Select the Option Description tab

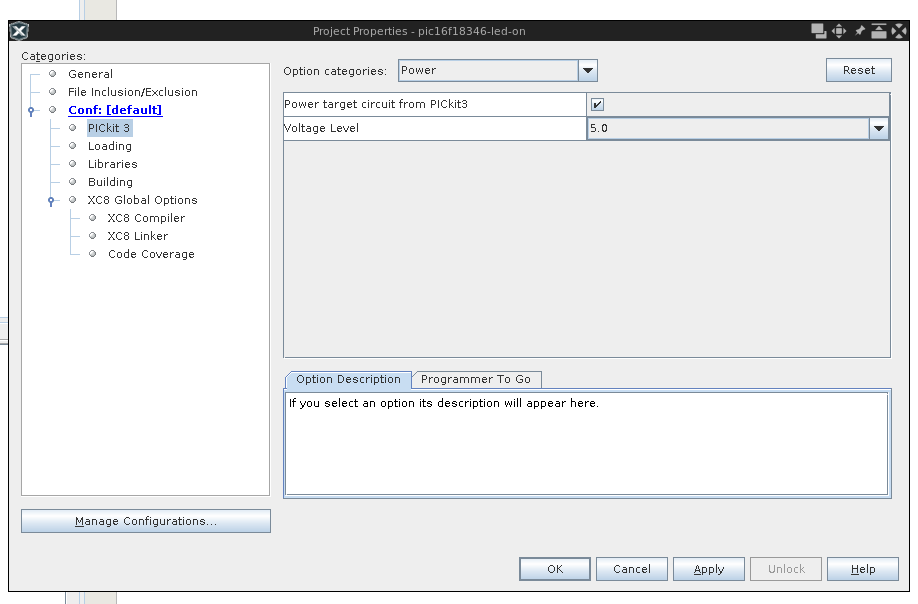click(x=348, y=380)
